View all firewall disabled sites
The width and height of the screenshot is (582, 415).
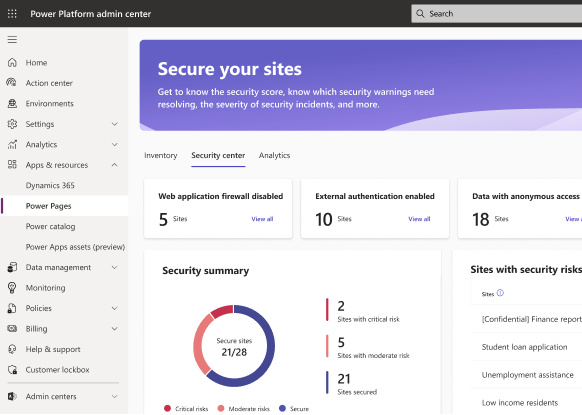(x=262, y=219)
